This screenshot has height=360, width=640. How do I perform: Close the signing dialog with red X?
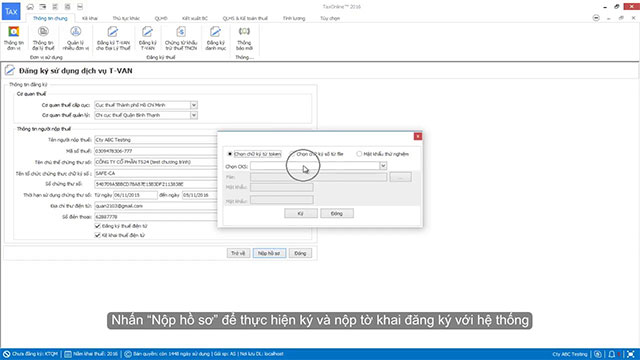[x=418, y=136]
